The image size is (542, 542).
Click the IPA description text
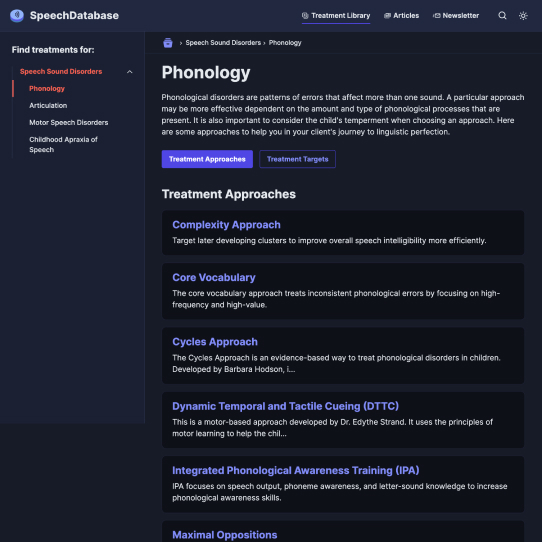(x=339, y=492)
